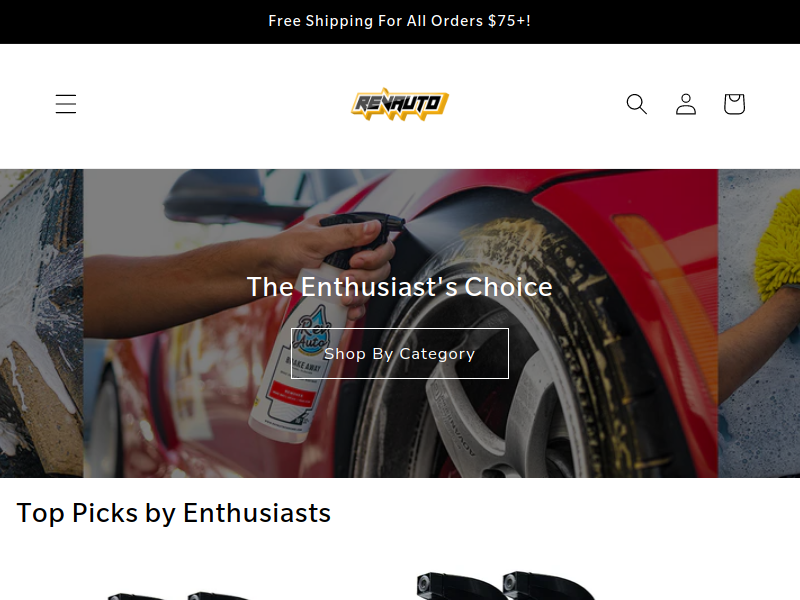Screen dimensions: 800x600
Task: Click the Shop By Category button
Action: point(399,354)
